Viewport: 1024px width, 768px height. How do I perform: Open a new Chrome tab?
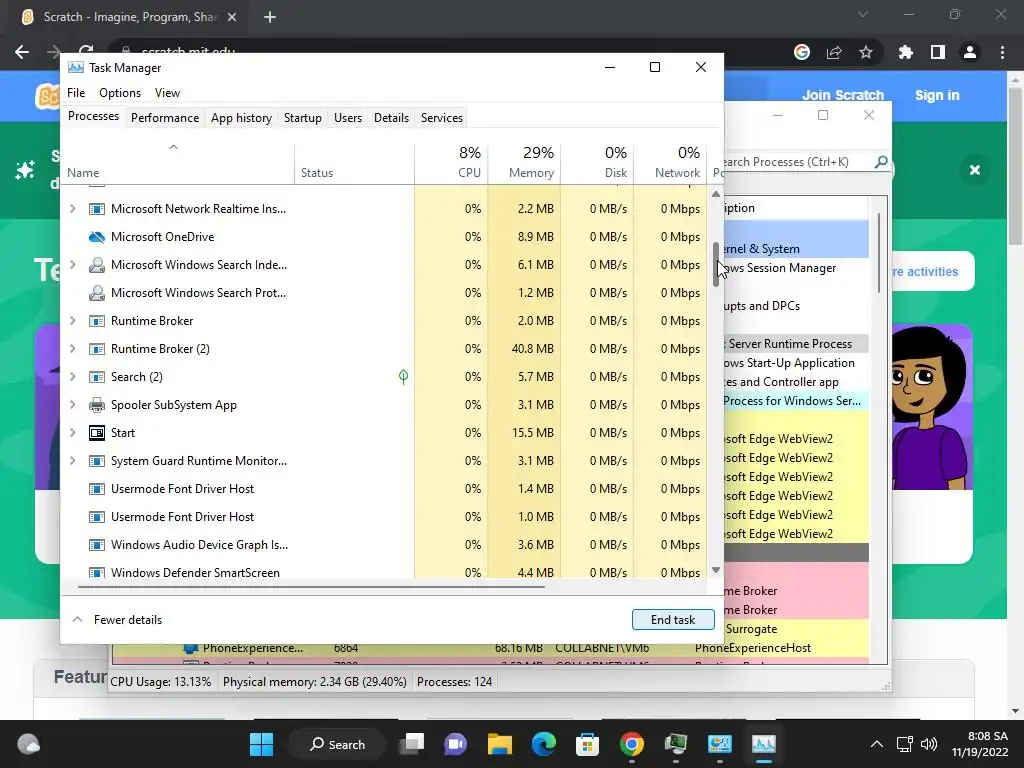[x=270, y=17]
